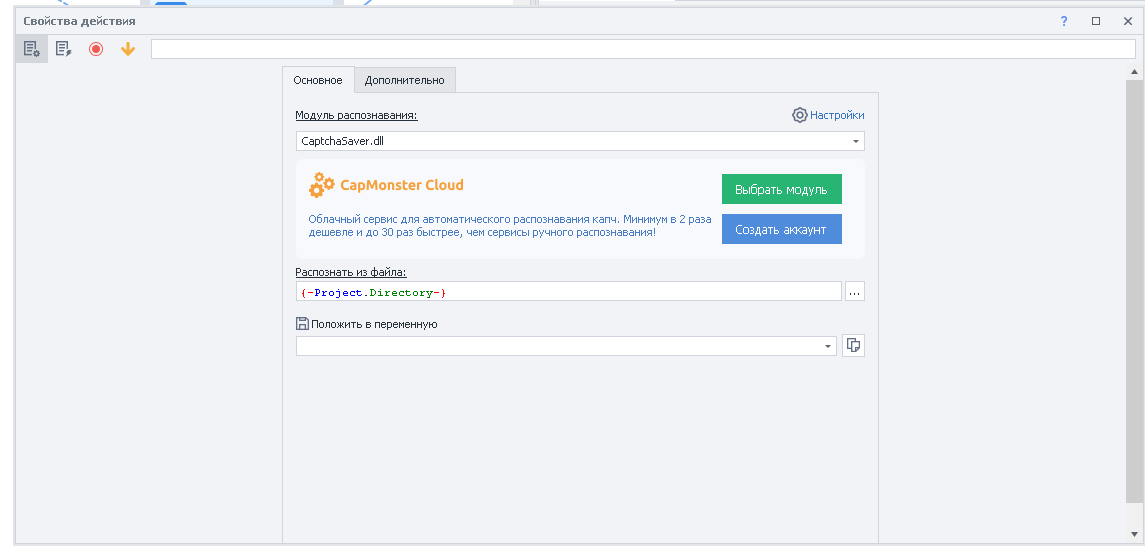Click the scrollbar down arrow
The image size is (1145, 546).
[x=1134, y=534]
